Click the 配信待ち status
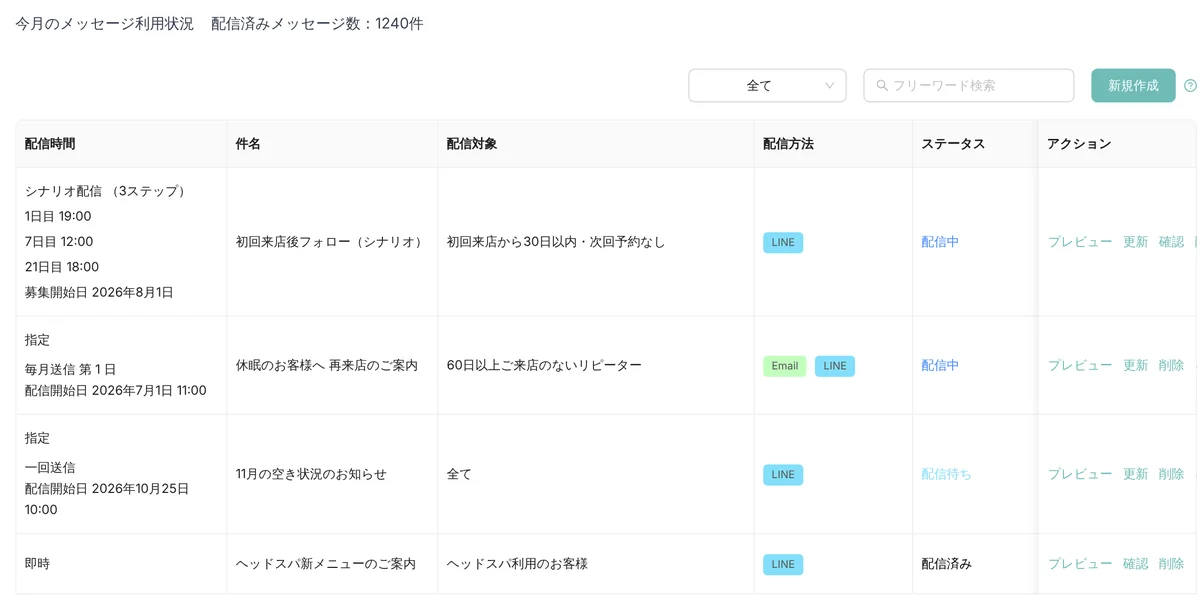 coord(946,474)
